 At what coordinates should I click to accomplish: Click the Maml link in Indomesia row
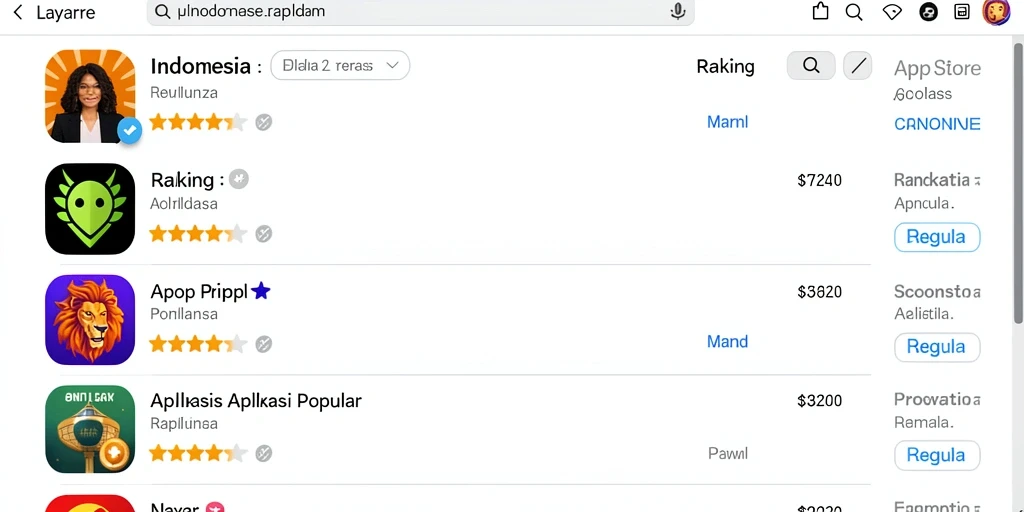[728, 121]
